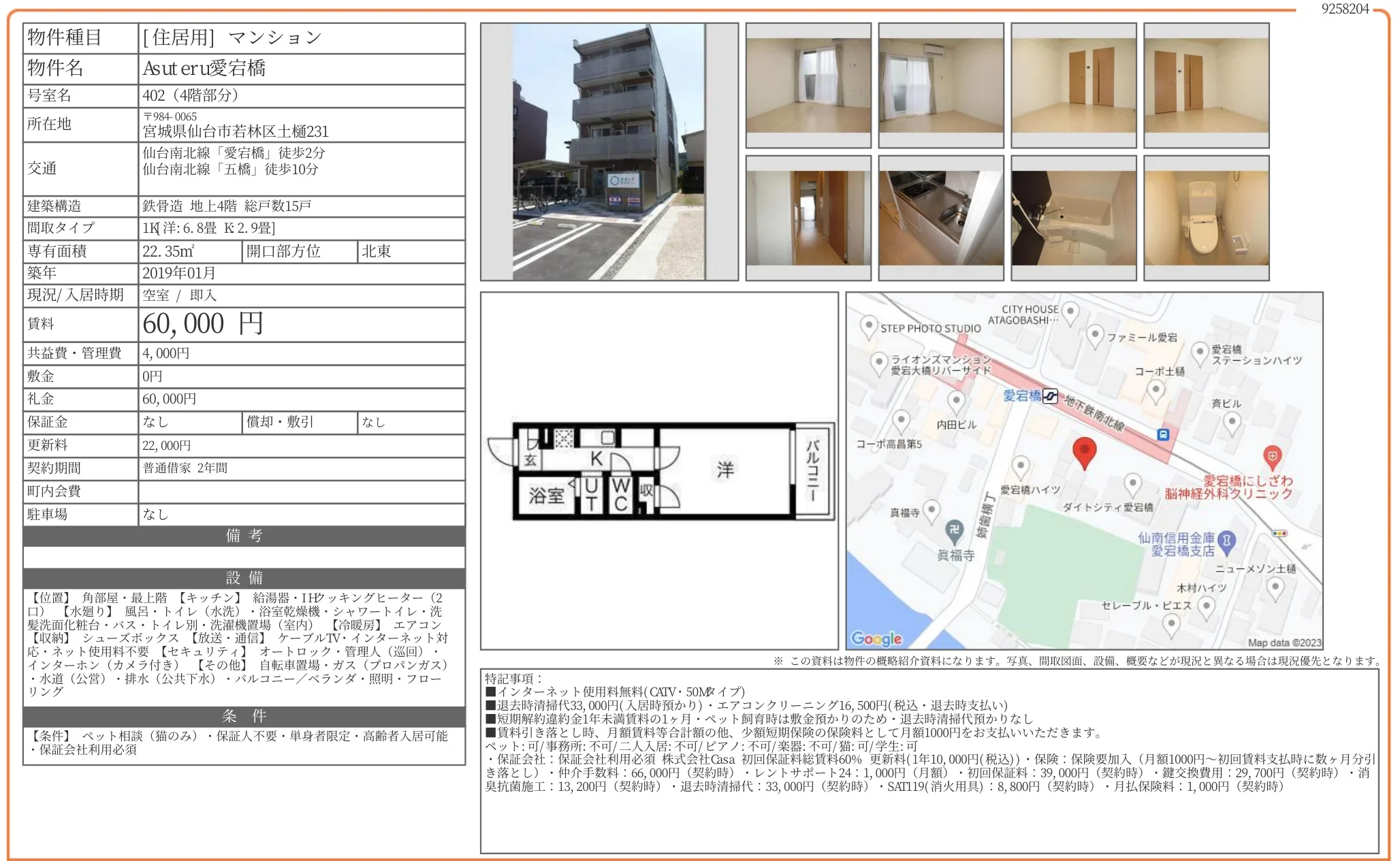Click the room number 402（4階部分）

(x=191, y=95)
